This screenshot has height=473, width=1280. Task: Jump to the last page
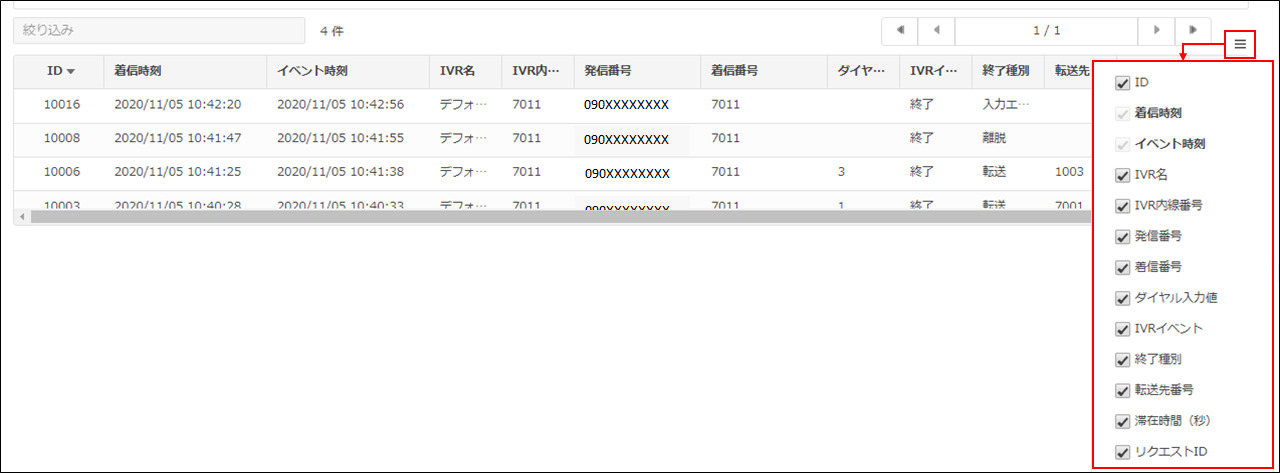click(1193, 31)
